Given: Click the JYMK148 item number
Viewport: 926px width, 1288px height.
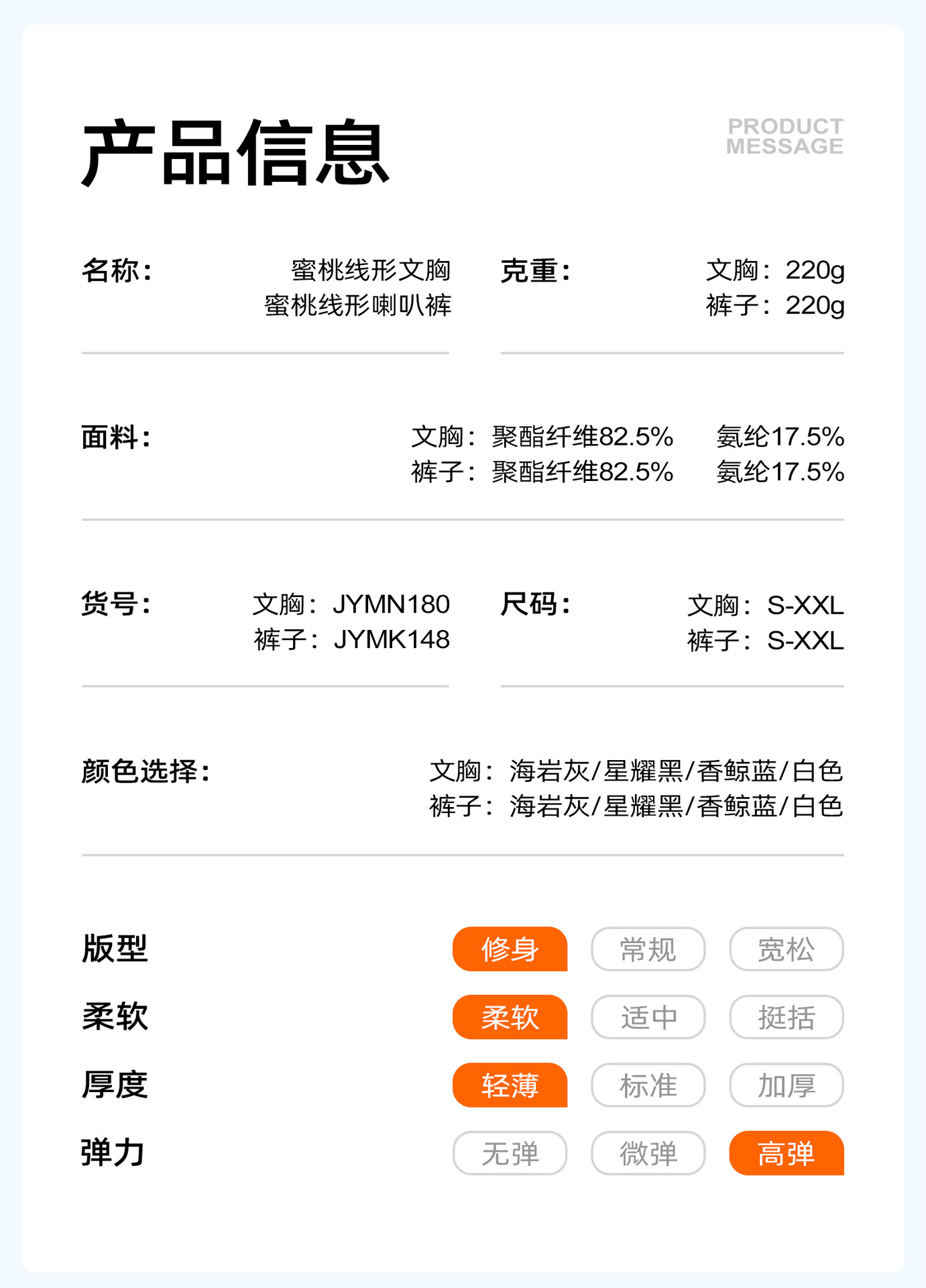Looking at the screenshot, I should 392,640.
